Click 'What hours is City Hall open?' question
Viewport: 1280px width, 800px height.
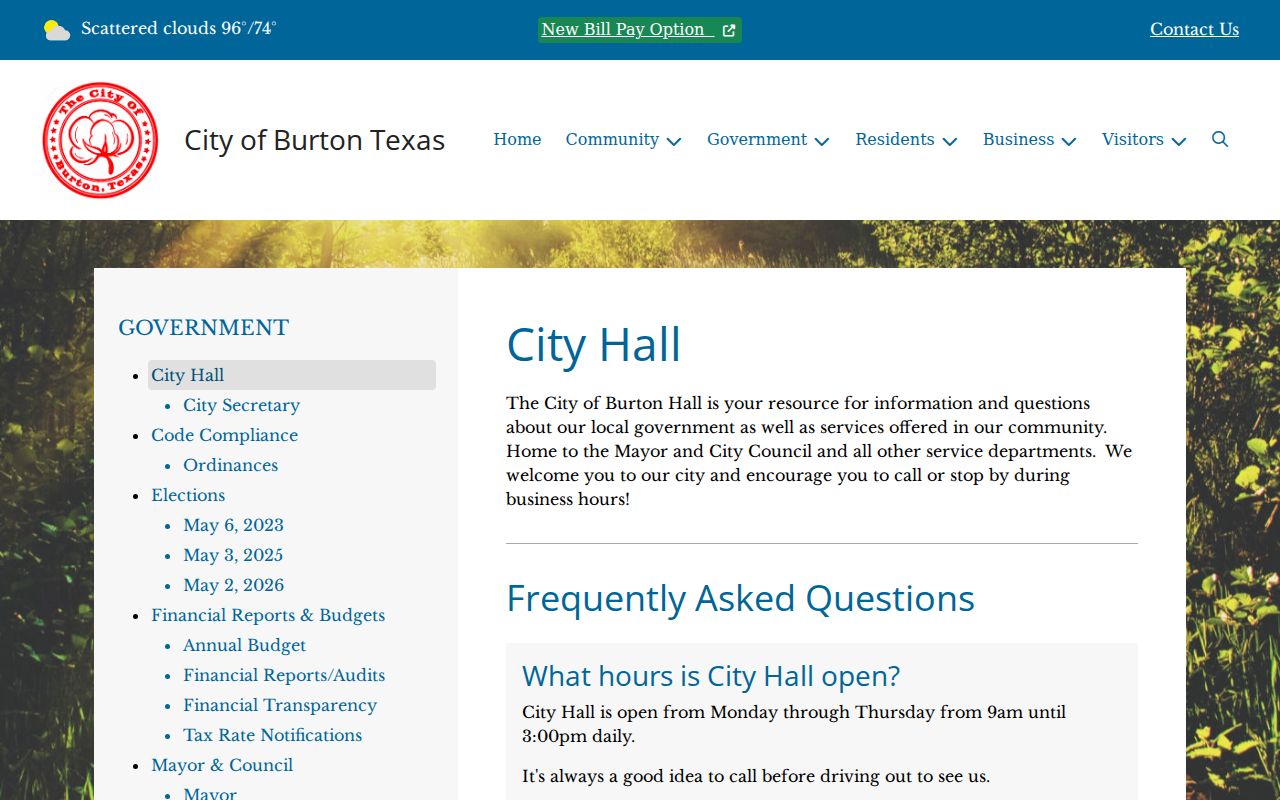click(x=711, y=676)
